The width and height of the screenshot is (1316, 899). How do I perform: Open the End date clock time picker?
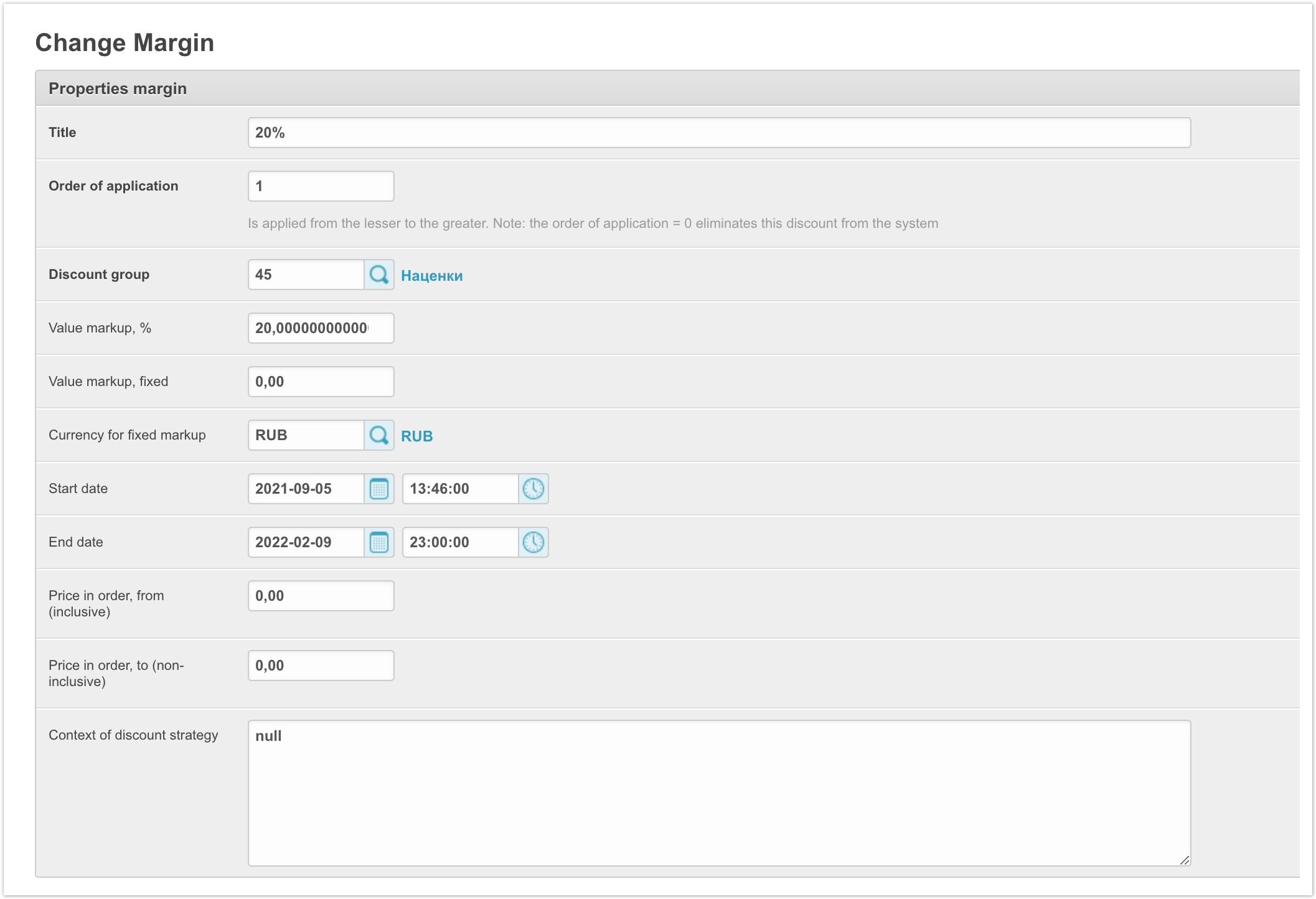point(533,542)
